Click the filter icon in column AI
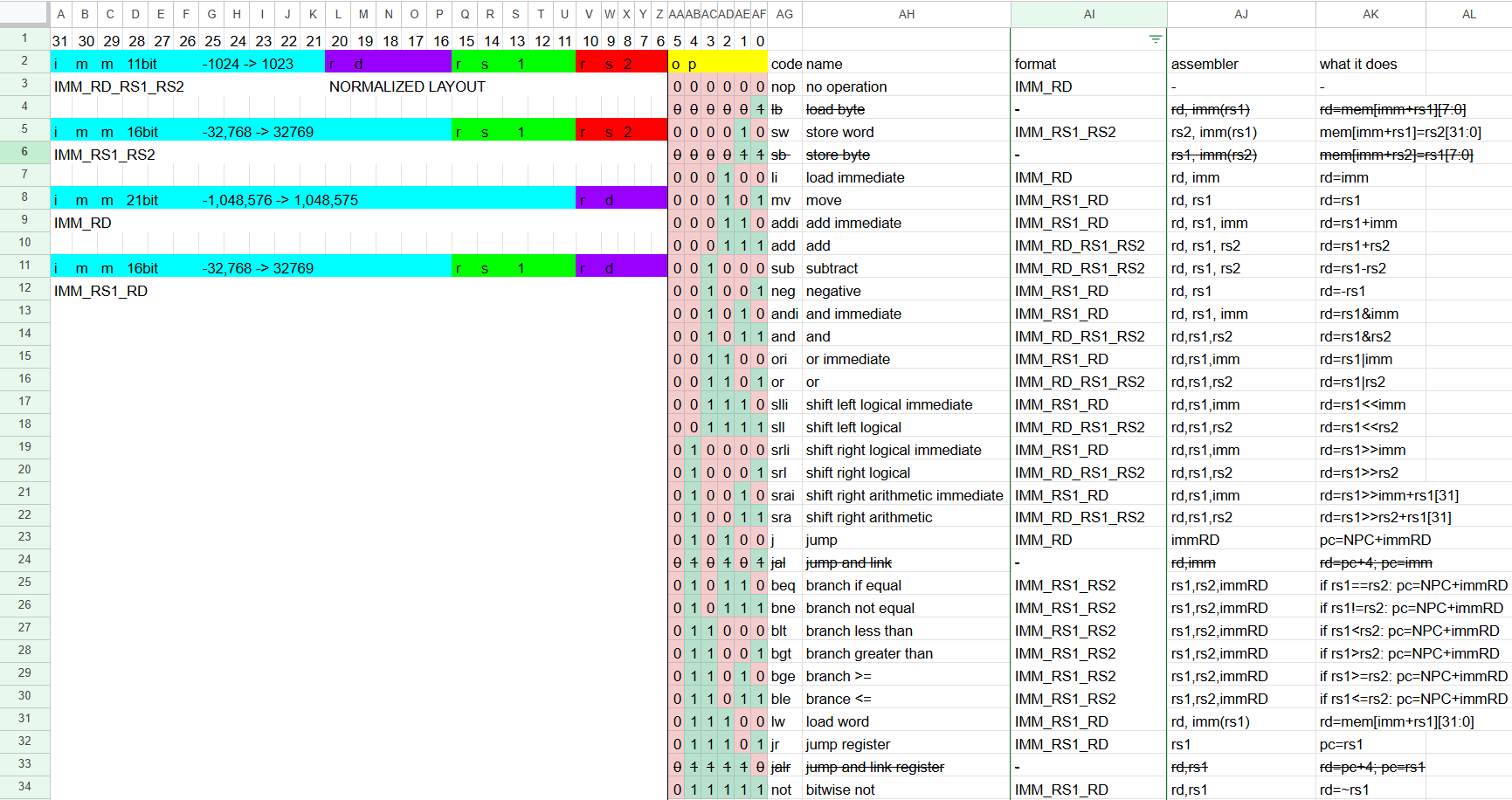 (x=1155, y=39)
